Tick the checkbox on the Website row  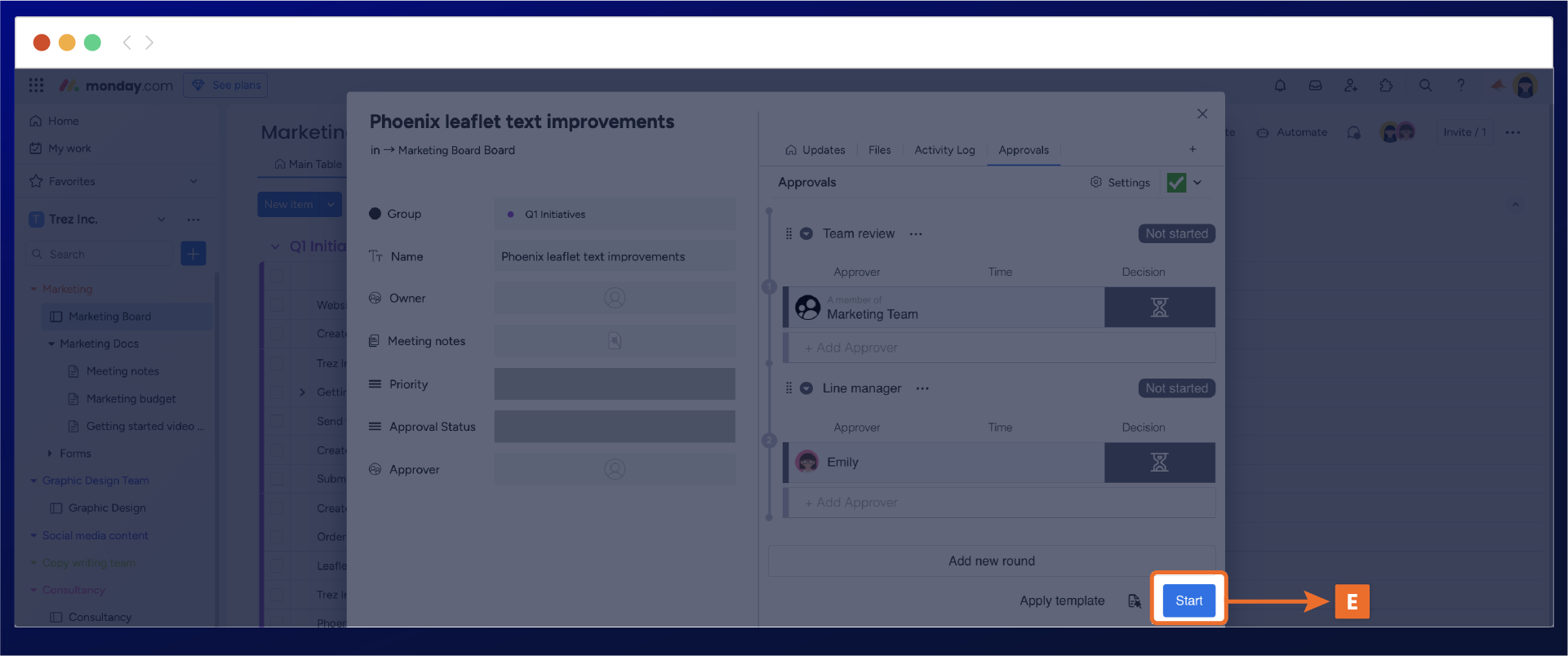pyautogui.click(x=278, y=305)
